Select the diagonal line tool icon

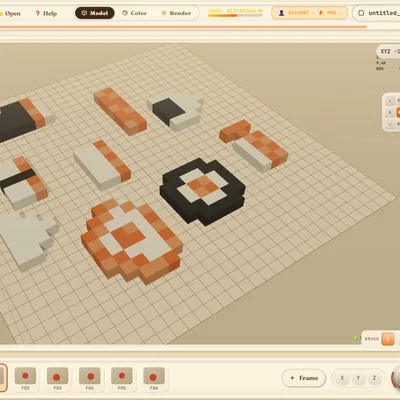[x=390, y=101]
